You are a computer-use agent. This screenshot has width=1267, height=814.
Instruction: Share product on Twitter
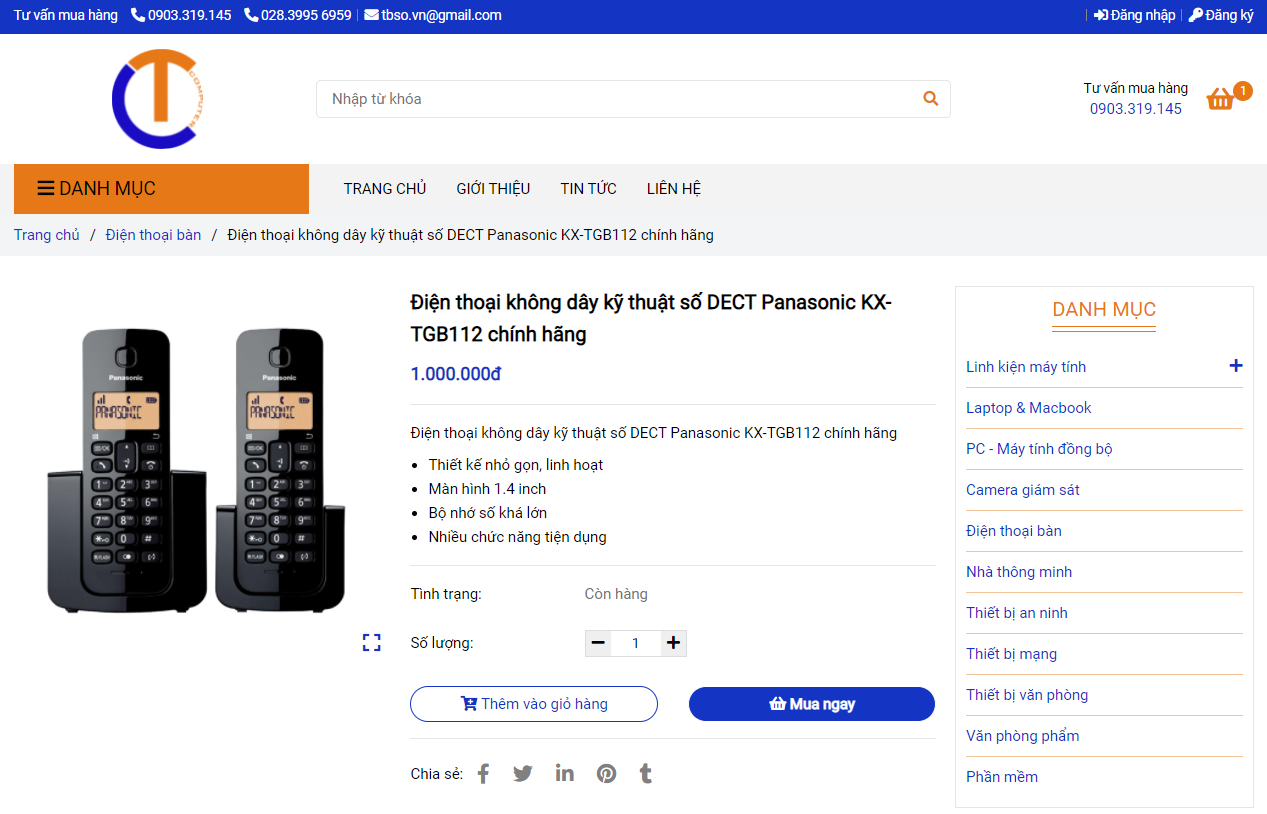tap(523, 774)
